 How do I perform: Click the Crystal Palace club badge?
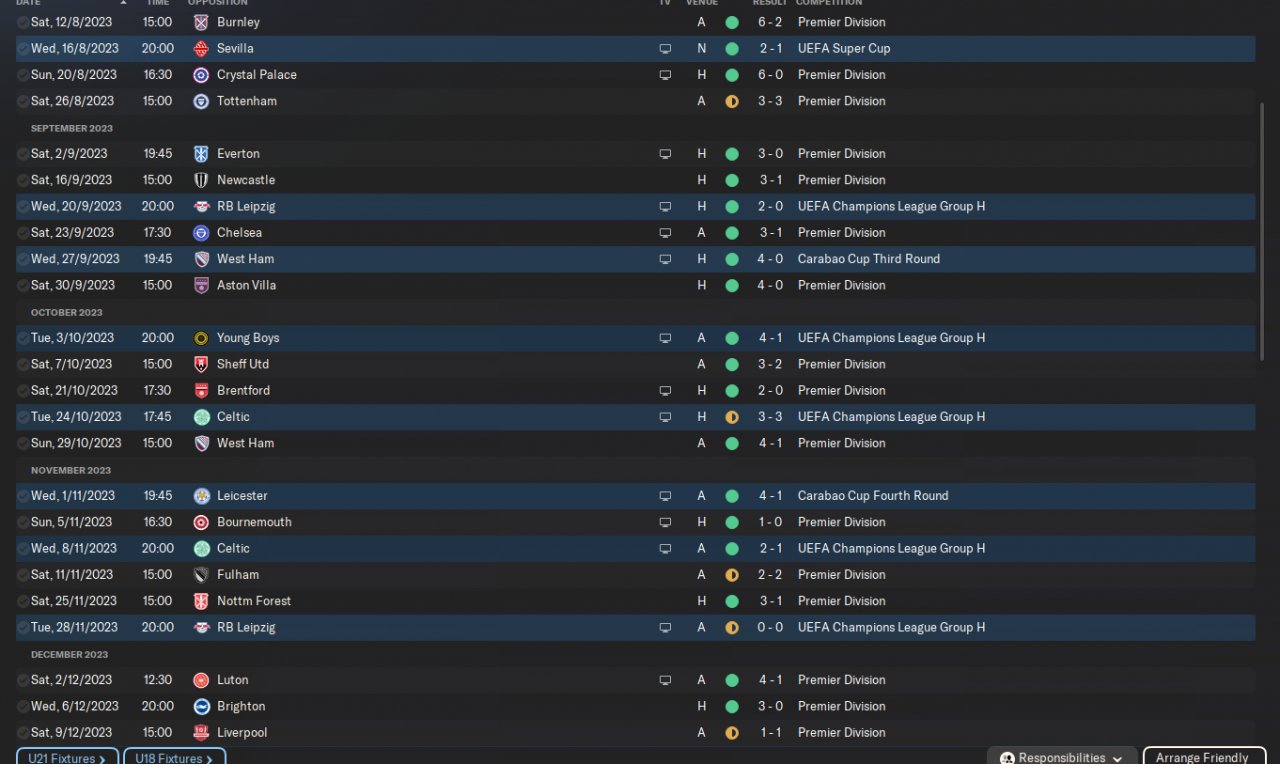201,75
